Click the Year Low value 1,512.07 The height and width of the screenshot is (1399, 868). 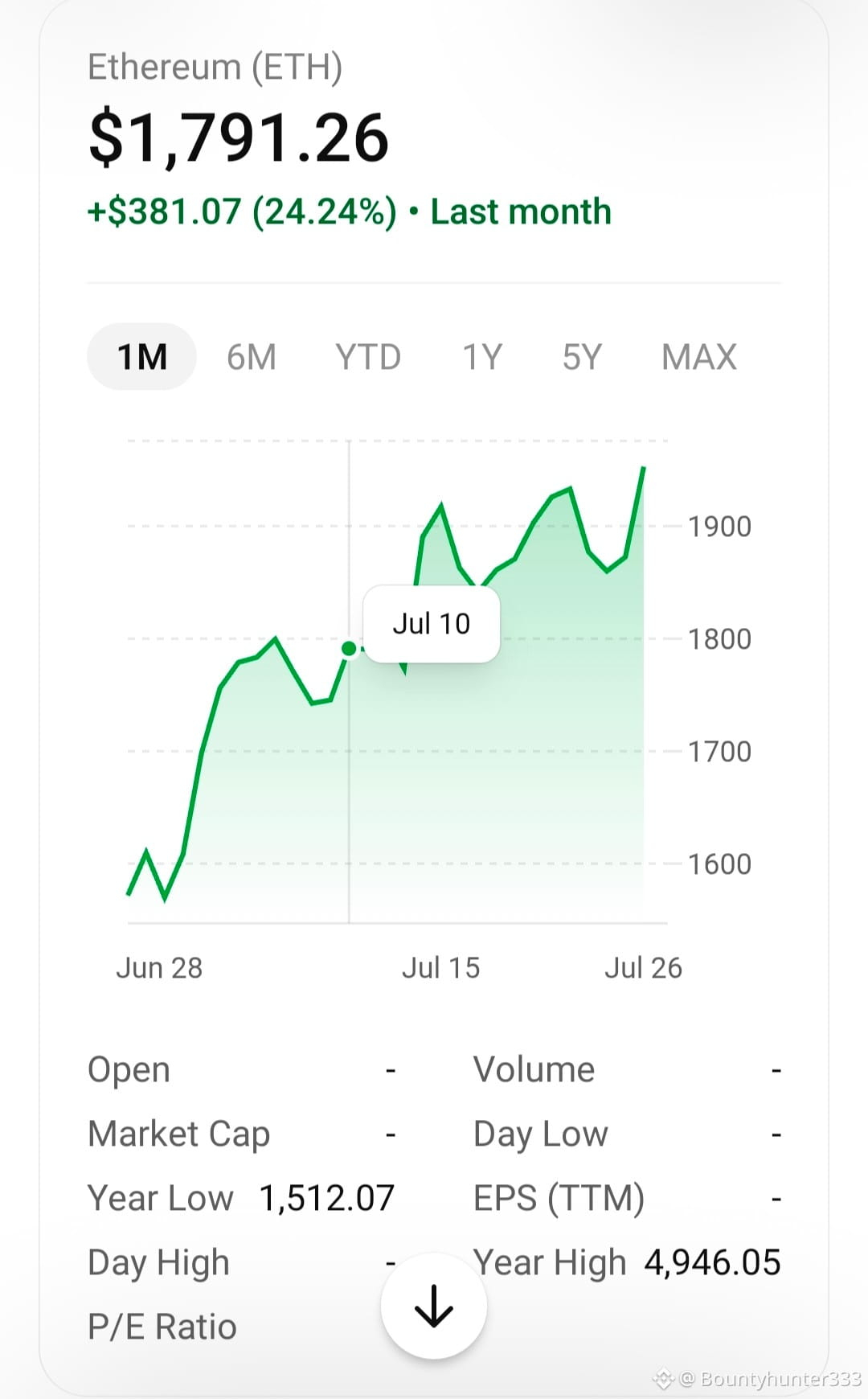tap(327, 1198)
